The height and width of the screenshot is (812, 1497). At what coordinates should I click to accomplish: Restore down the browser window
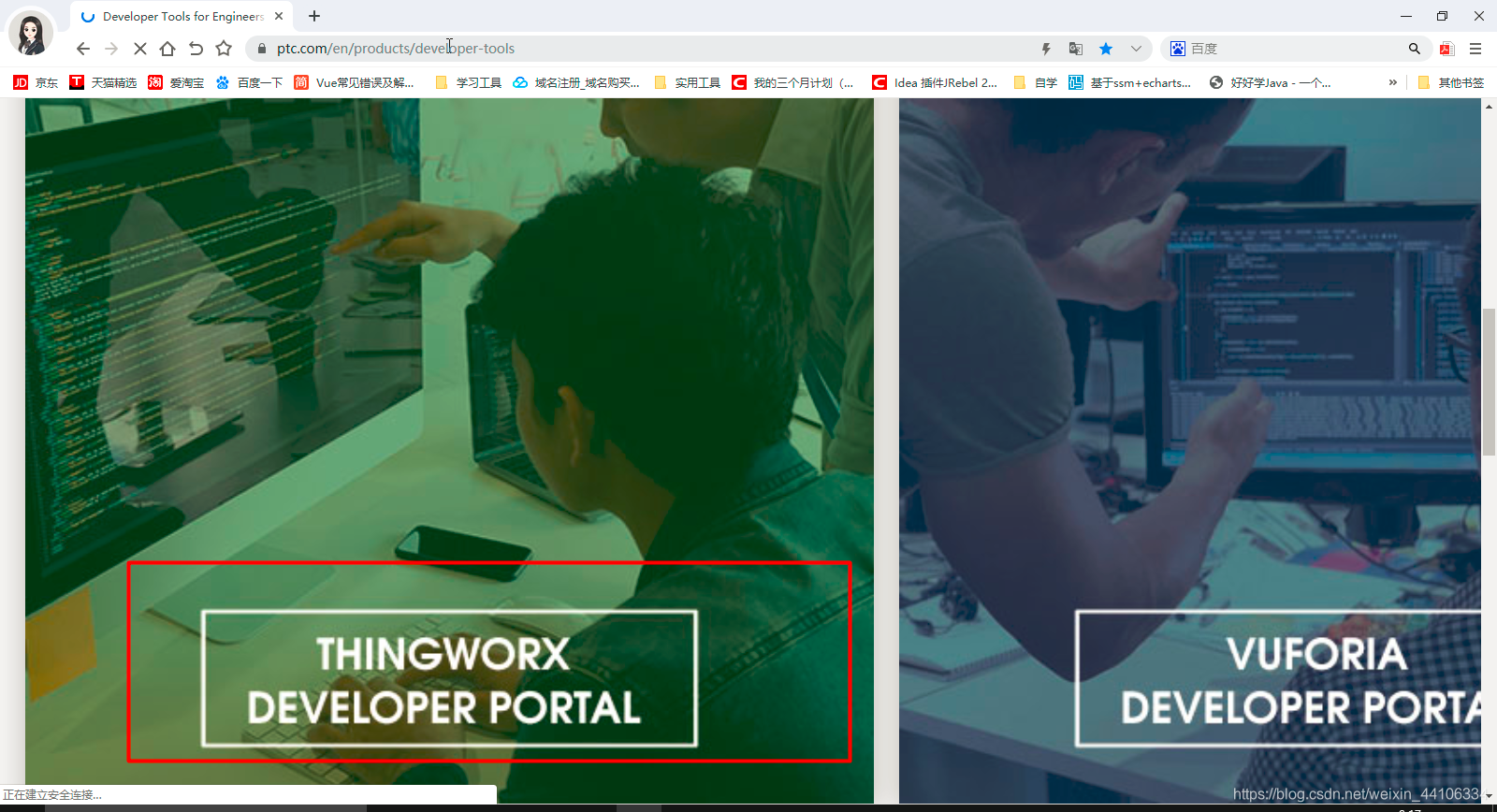pos(1442,16)
